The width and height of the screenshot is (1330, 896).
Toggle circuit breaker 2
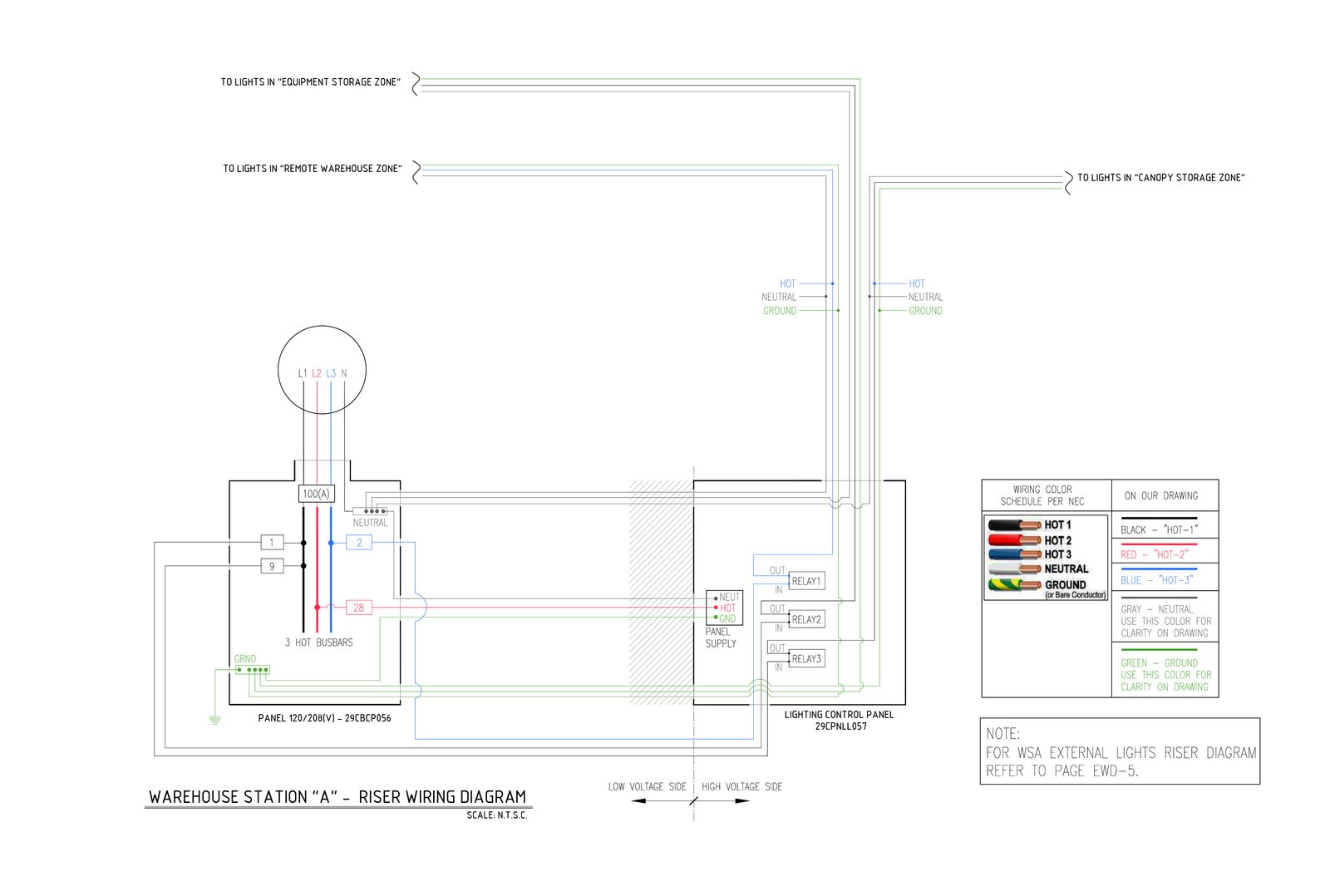[x=360, y=543]
